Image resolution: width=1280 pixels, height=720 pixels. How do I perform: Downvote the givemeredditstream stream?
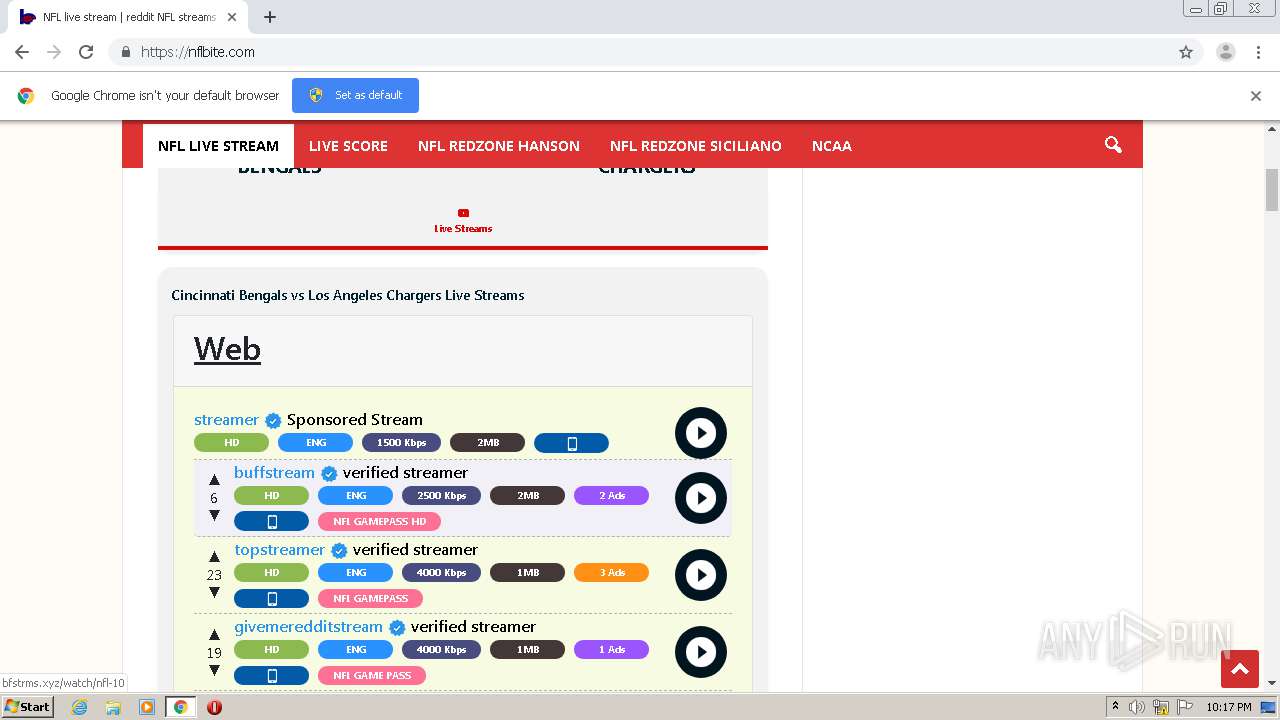(214, 670)
